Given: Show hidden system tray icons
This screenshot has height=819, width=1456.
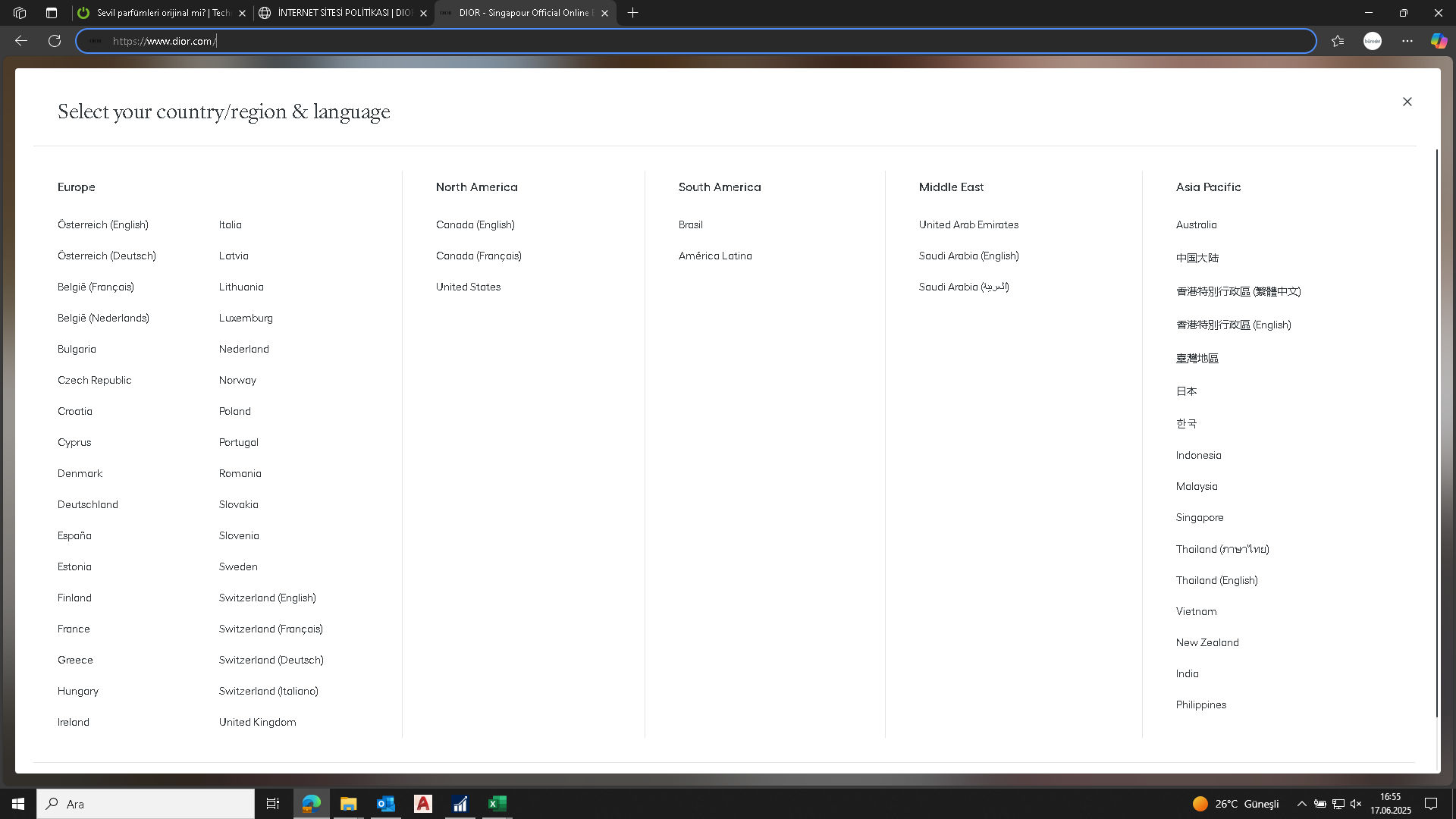Looking at the screenshot, I should (x=1301, y=804).
